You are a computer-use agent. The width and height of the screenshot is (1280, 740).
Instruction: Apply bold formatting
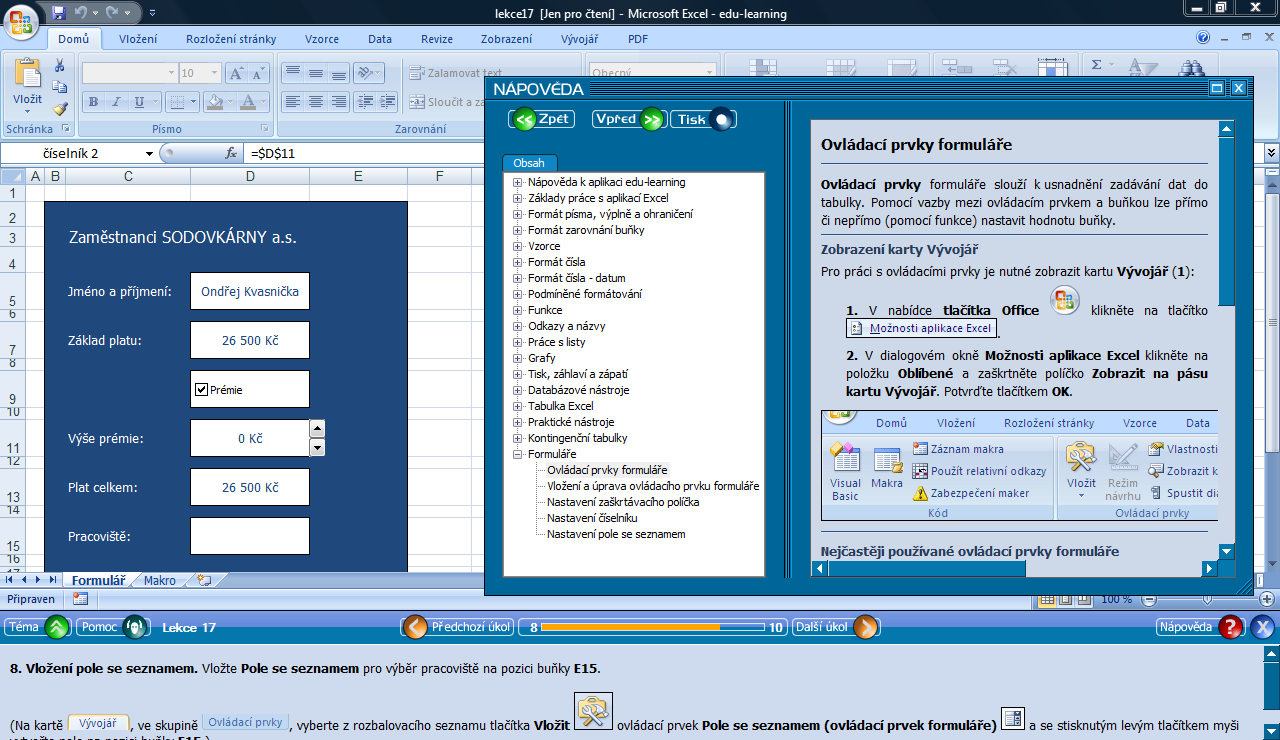coord(93,102)
